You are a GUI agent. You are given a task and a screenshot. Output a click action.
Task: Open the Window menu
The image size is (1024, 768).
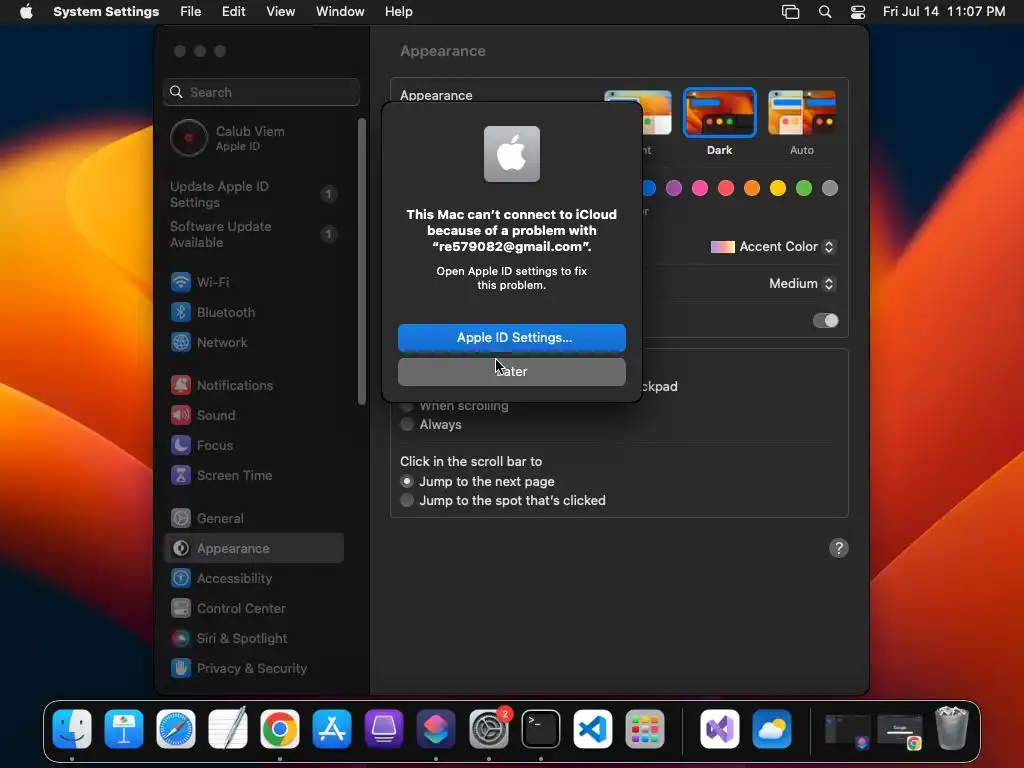coord(340,12)
